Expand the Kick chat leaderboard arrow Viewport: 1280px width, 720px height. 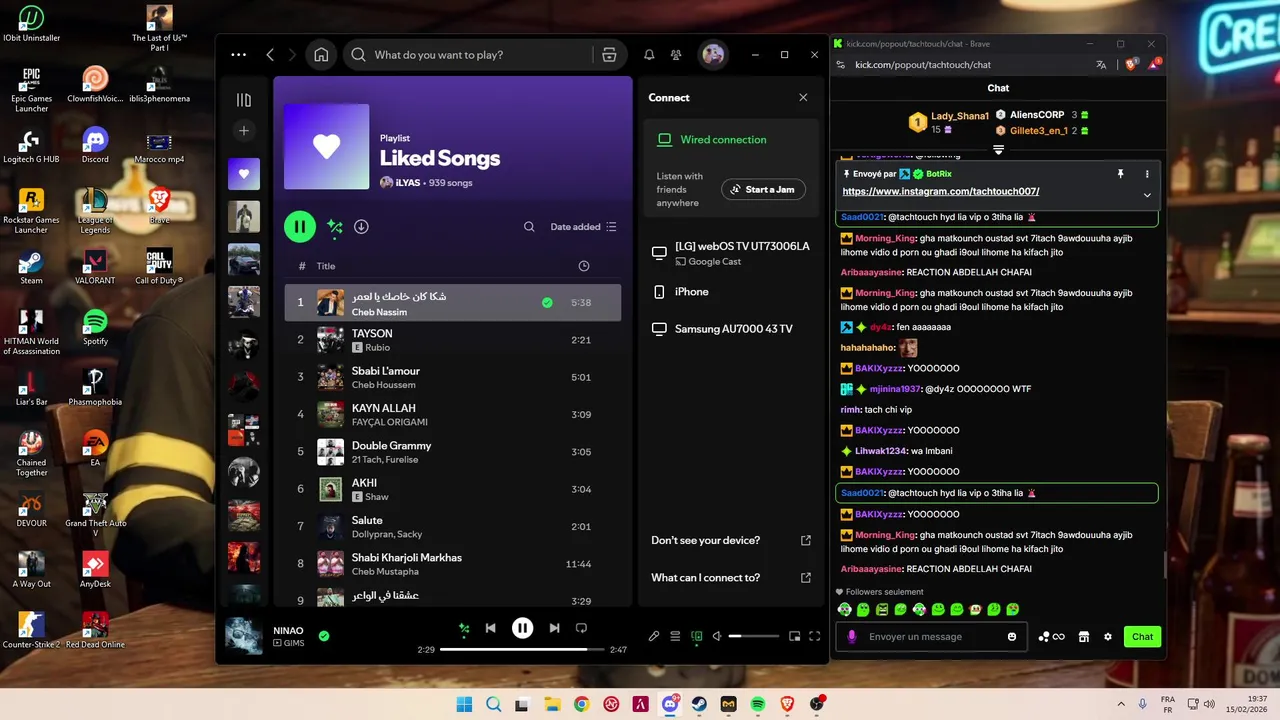998,150
